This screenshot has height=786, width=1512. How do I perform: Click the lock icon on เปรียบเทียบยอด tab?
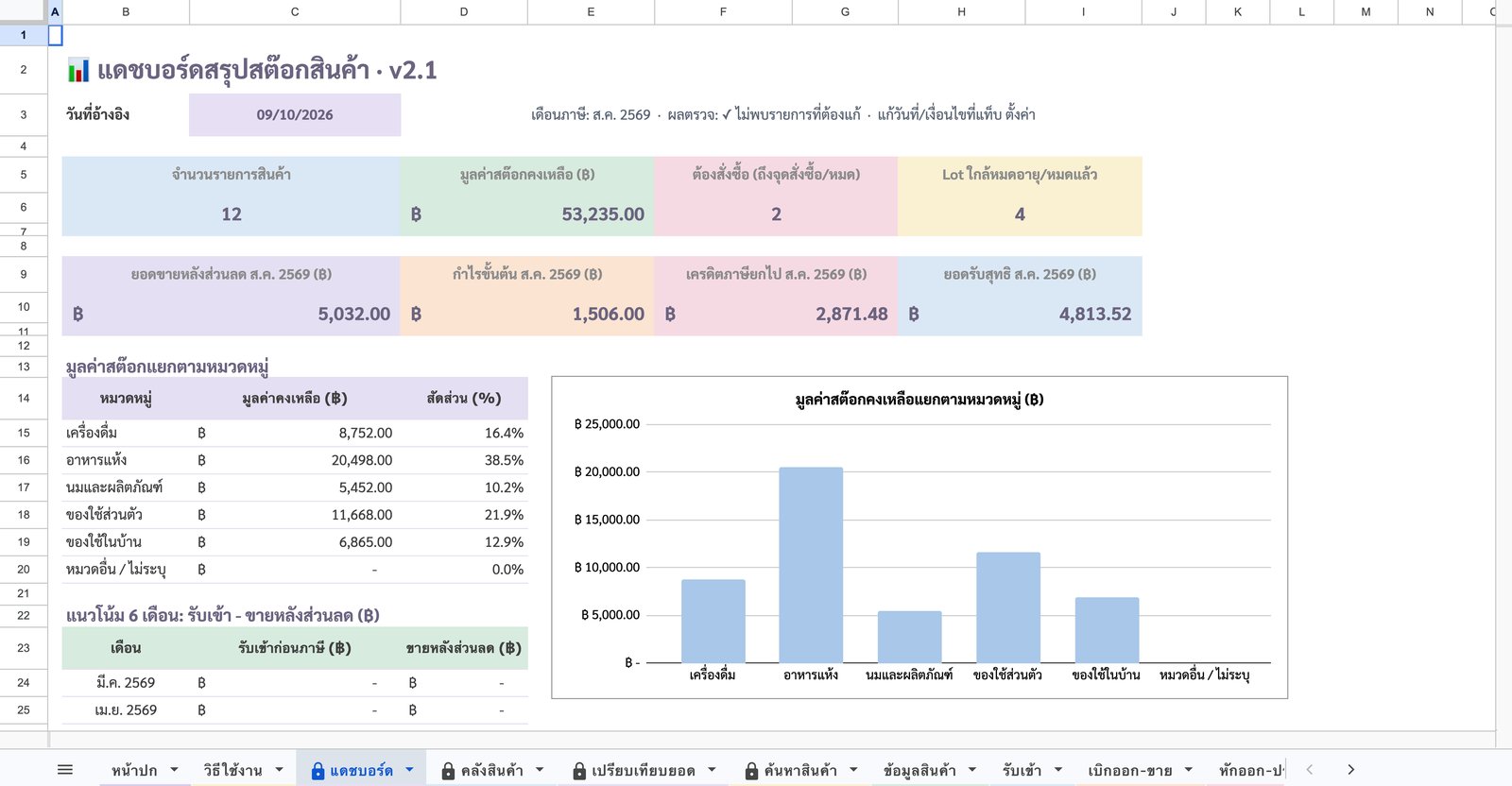(x=579, y=771)
